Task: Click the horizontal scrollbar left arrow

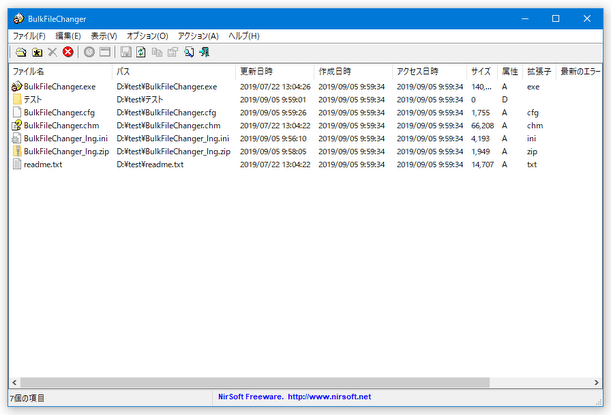Action: [x=14, y=382]
